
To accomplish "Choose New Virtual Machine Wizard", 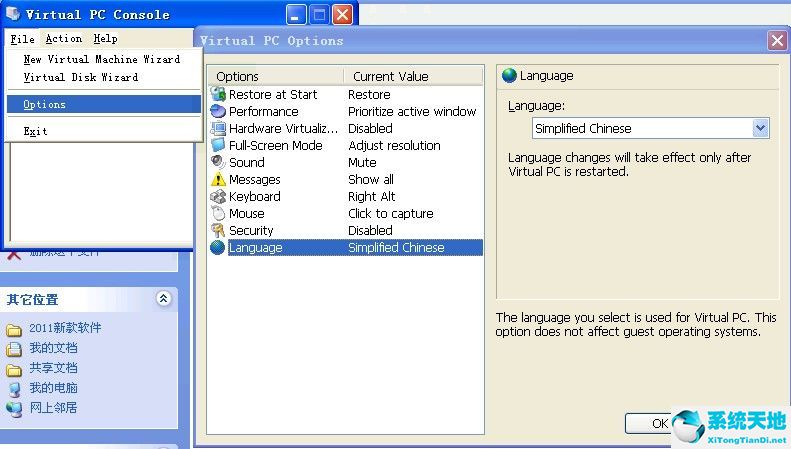I will click(x=101, y=60).
